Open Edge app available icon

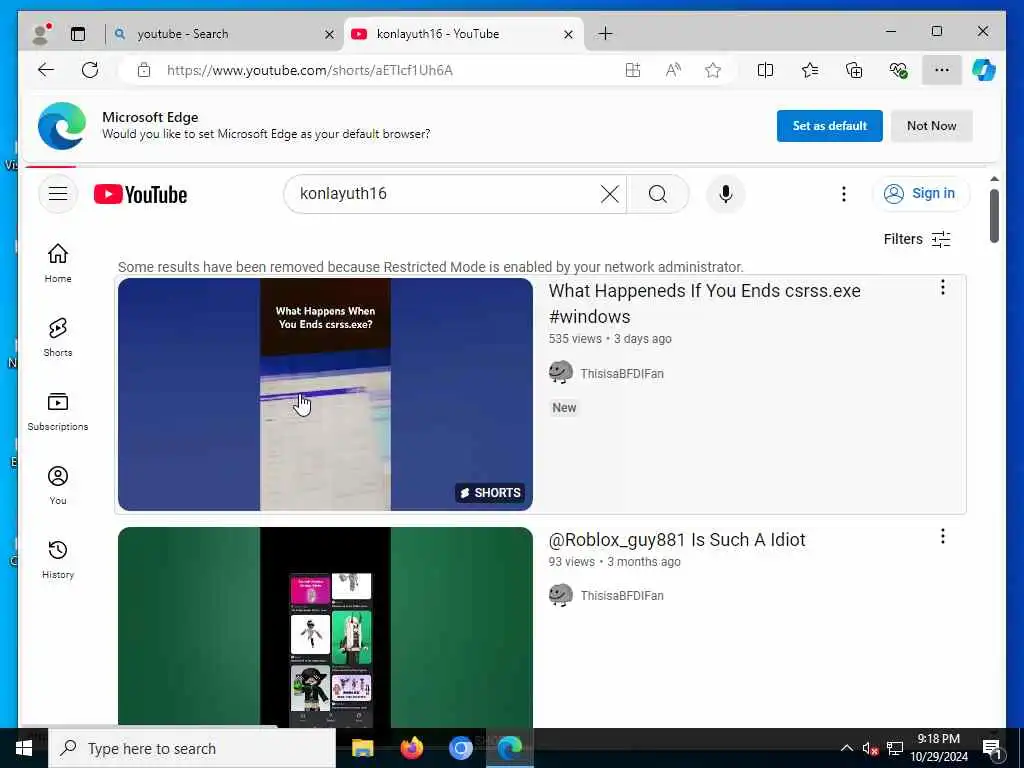tap(633, 70)
